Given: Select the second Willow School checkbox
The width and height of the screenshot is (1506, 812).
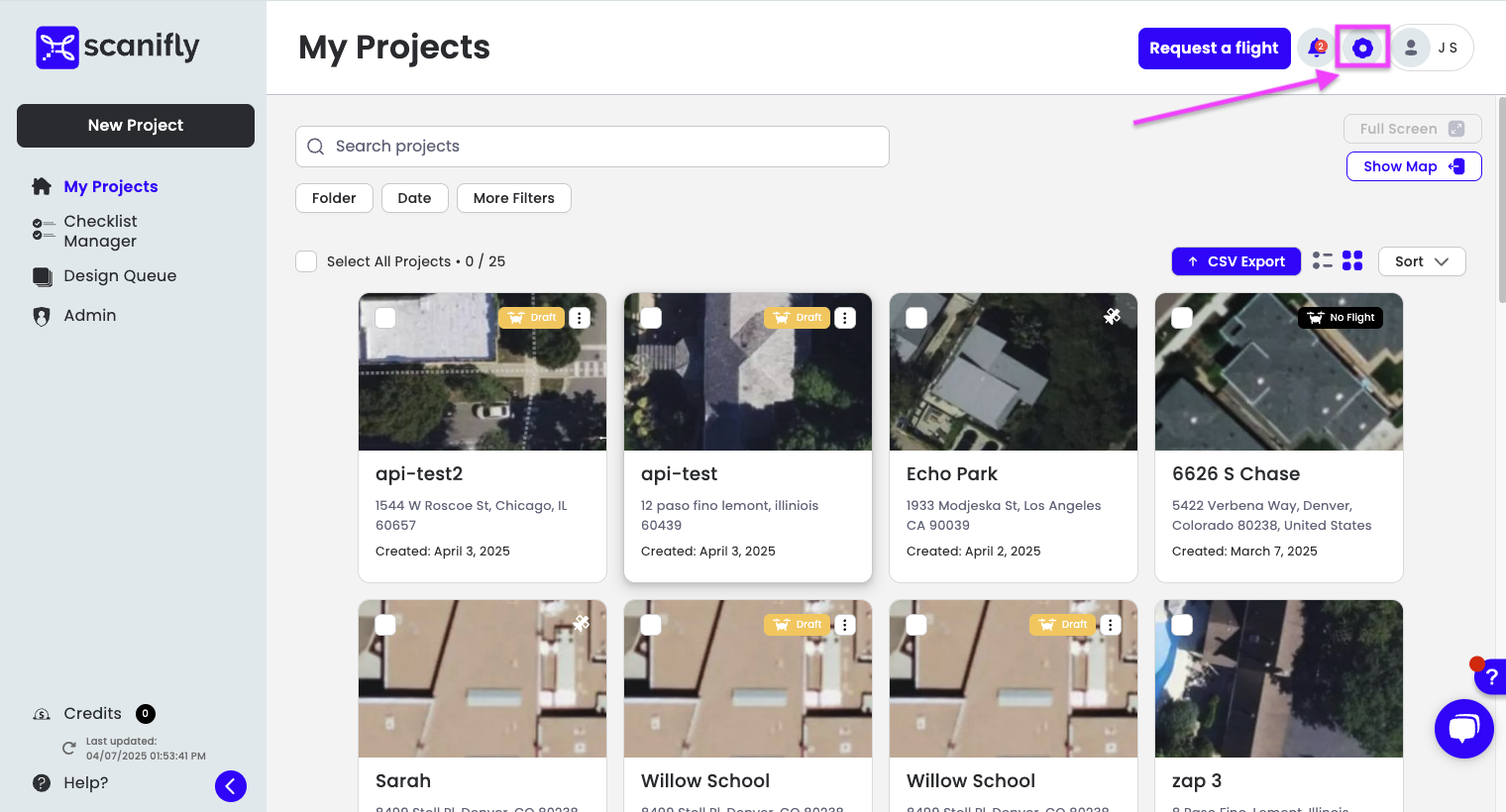Looking at the screenshot, I should [916, 625].
